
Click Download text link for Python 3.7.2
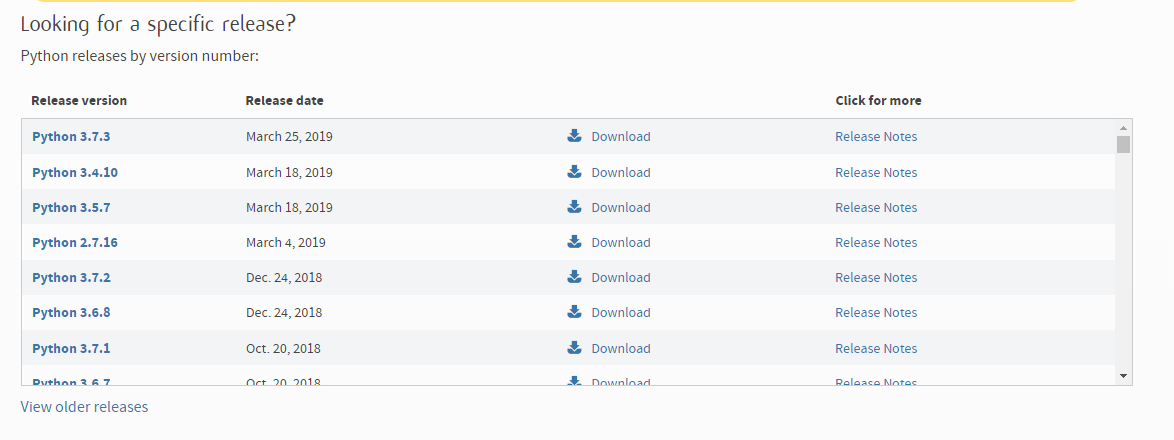tap(621, 278)
